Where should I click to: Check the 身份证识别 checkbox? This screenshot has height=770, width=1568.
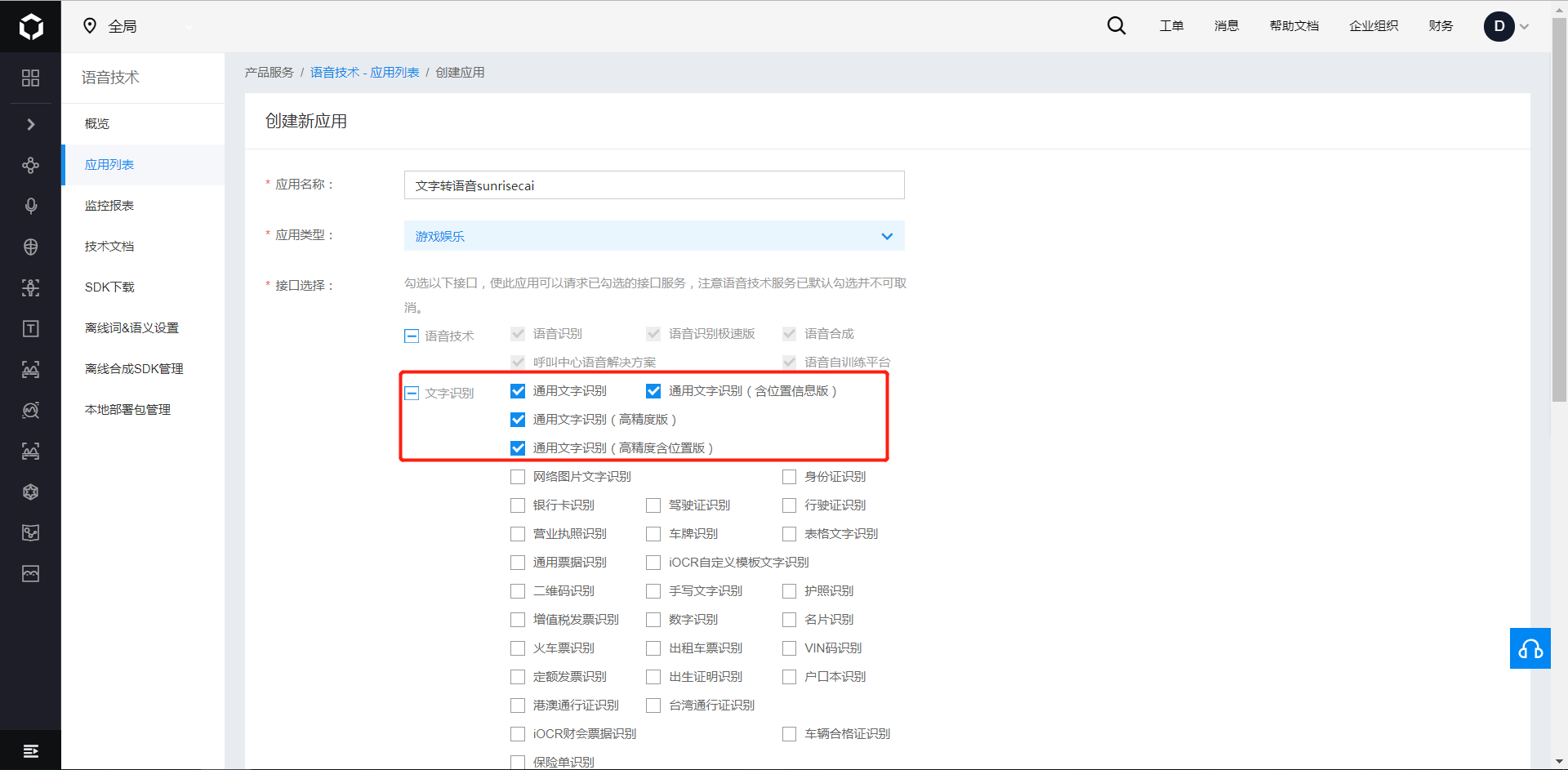click(789, 477)
